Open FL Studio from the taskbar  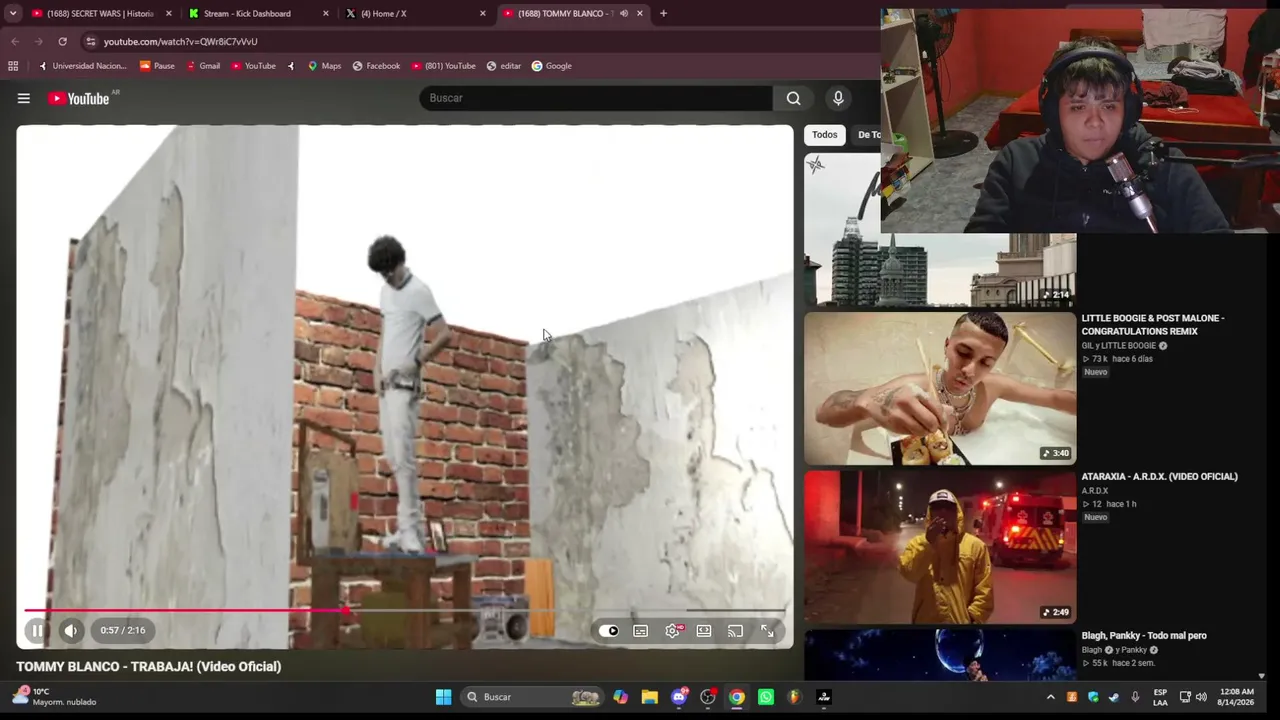click(795, 697)
